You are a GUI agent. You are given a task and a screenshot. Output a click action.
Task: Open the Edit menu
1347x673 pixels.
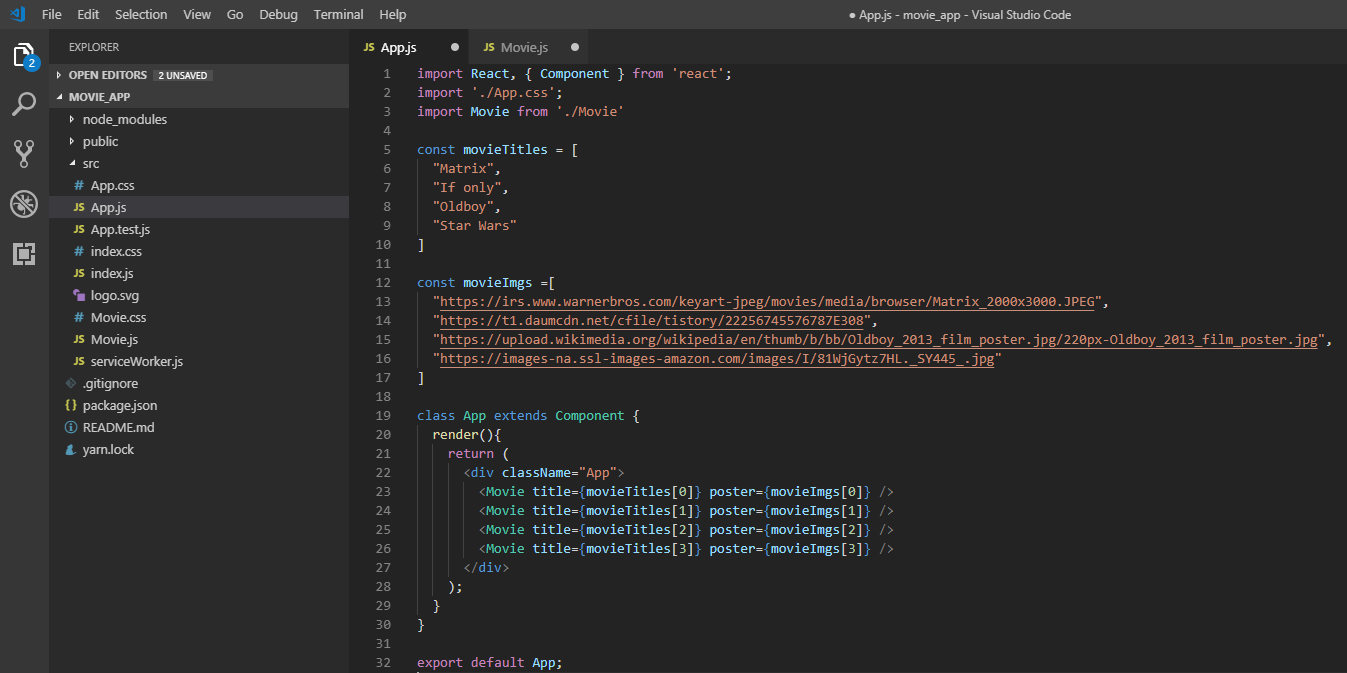coord(88,14)
